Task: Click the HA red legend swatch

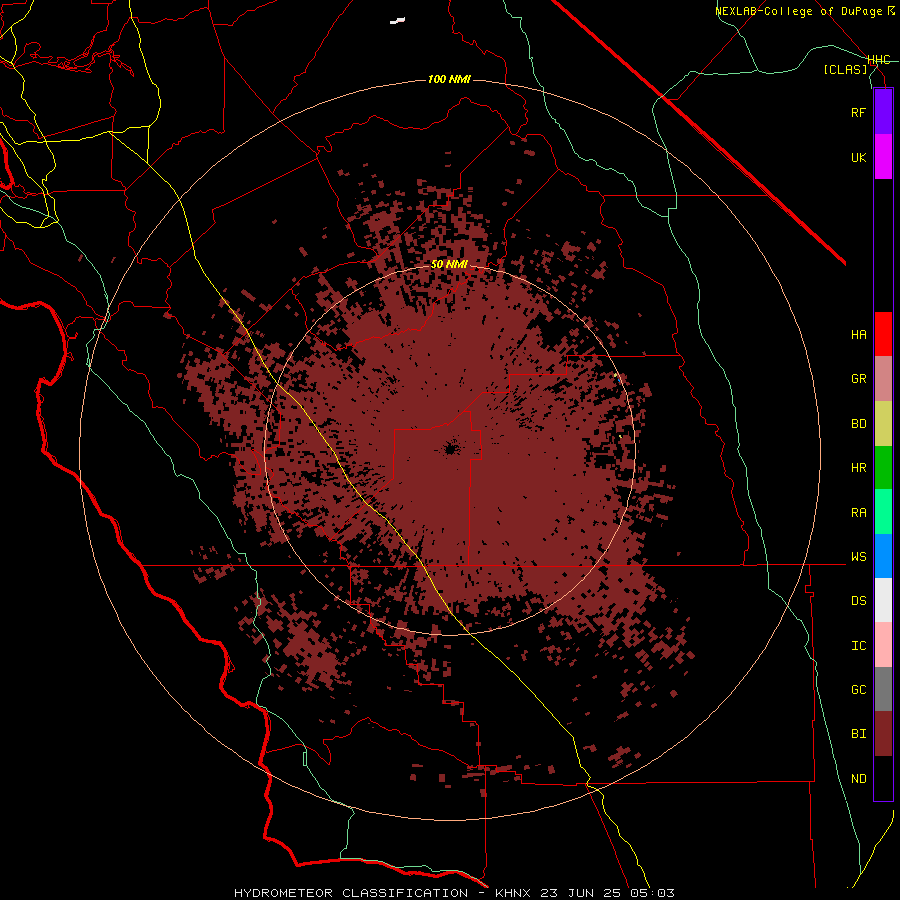Action: click(x=883, y=334)
